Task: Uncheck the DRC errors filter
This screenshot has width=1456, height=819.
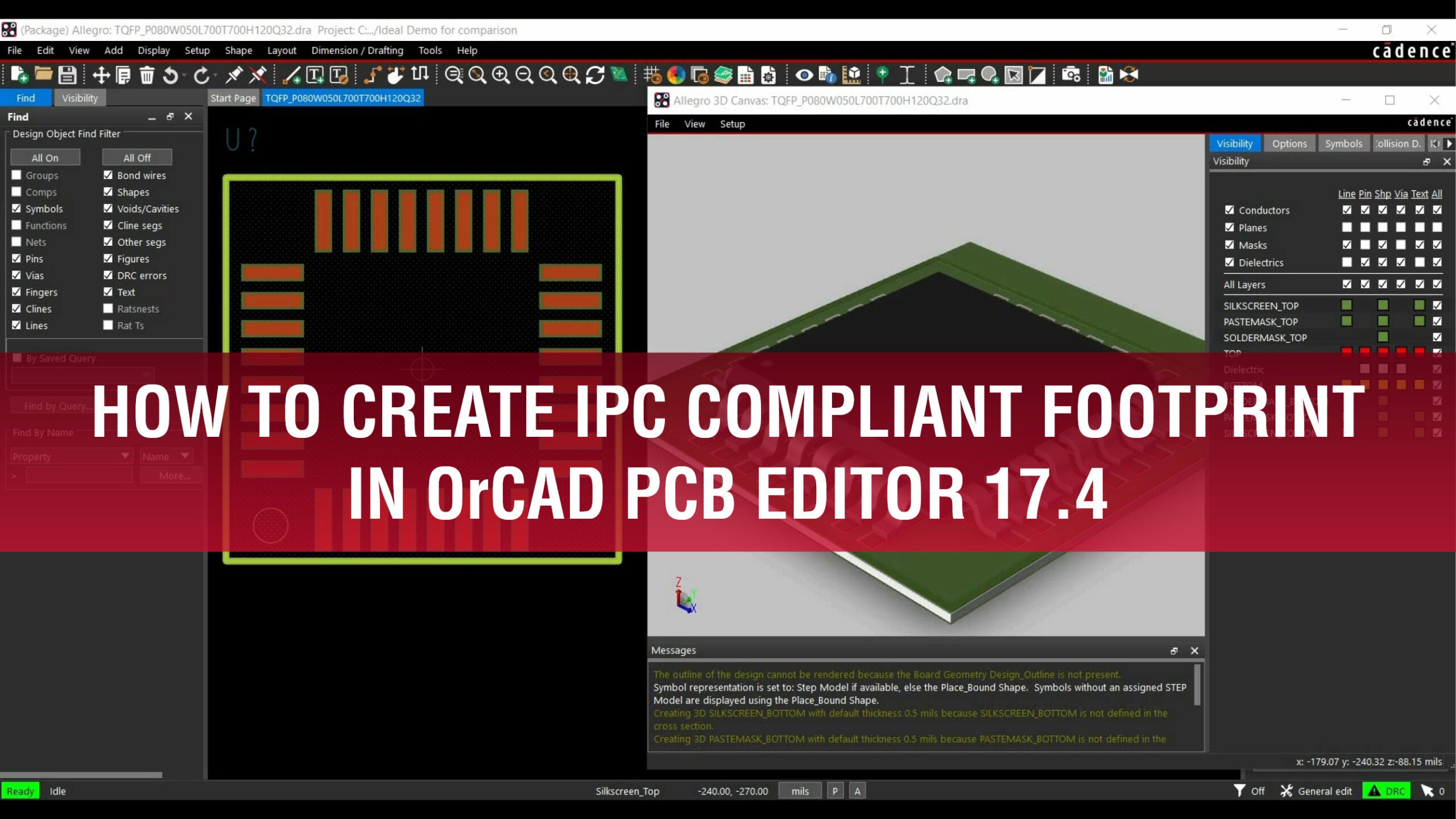Action: (108, 275)
